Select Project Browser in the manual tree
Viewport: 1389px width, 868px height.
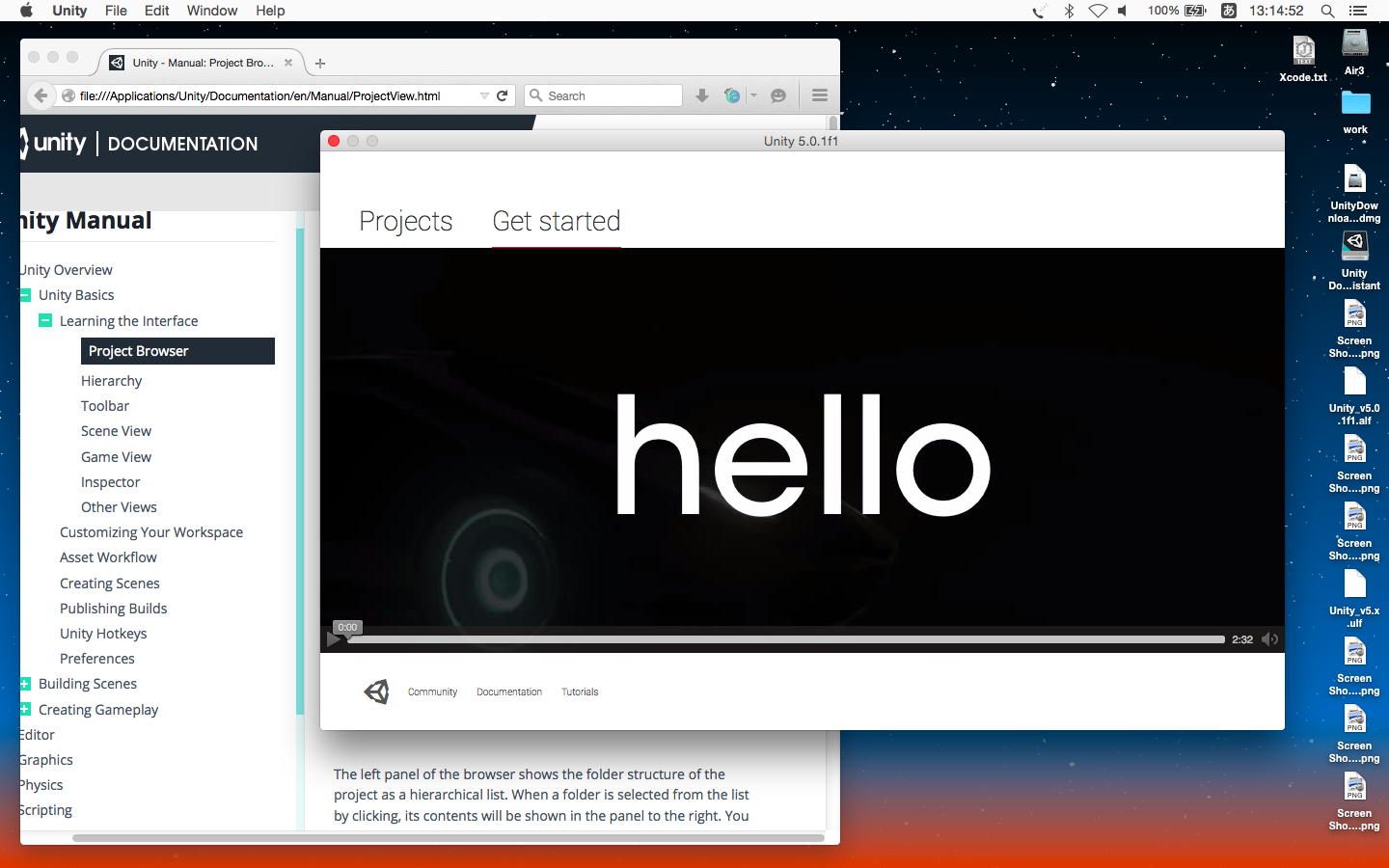pos(177,351)
